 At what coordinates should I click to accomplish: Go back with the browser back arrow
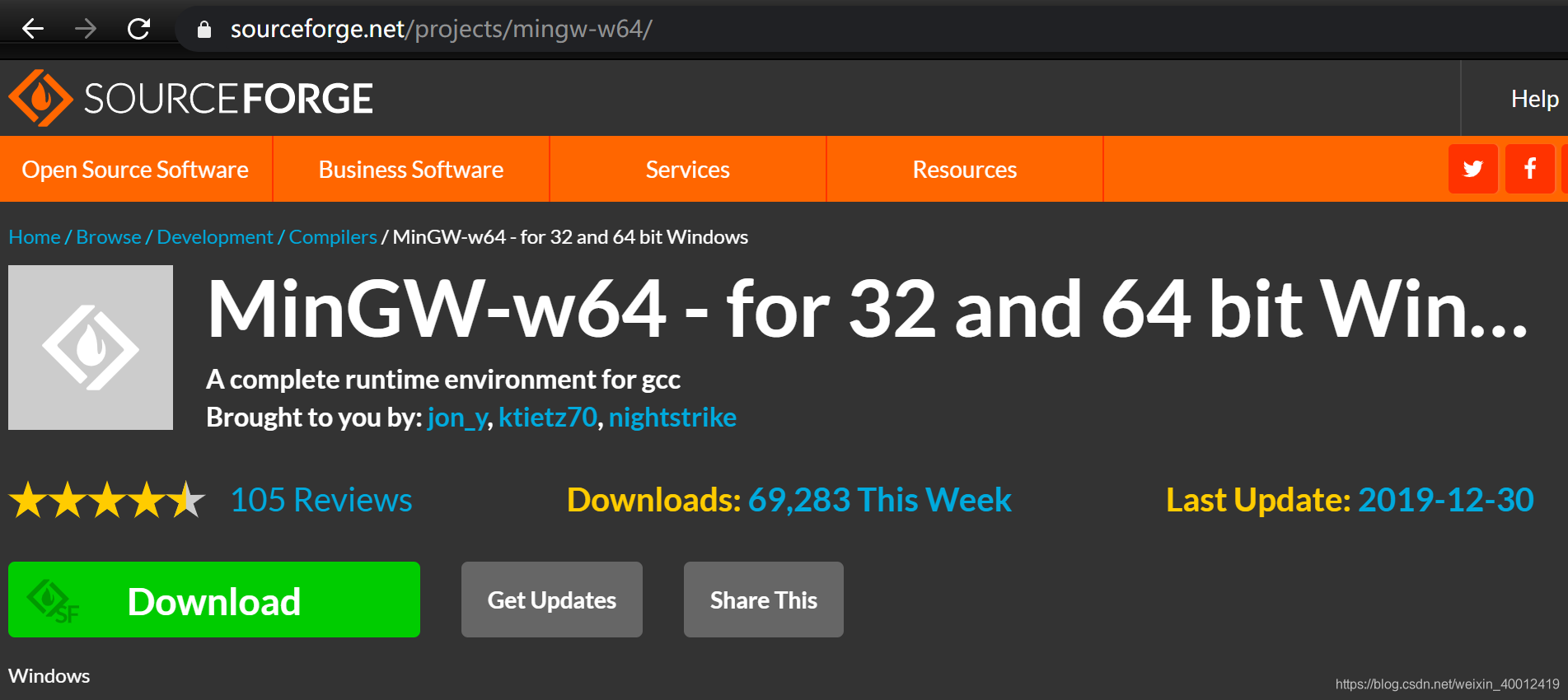tap(33, 29)
